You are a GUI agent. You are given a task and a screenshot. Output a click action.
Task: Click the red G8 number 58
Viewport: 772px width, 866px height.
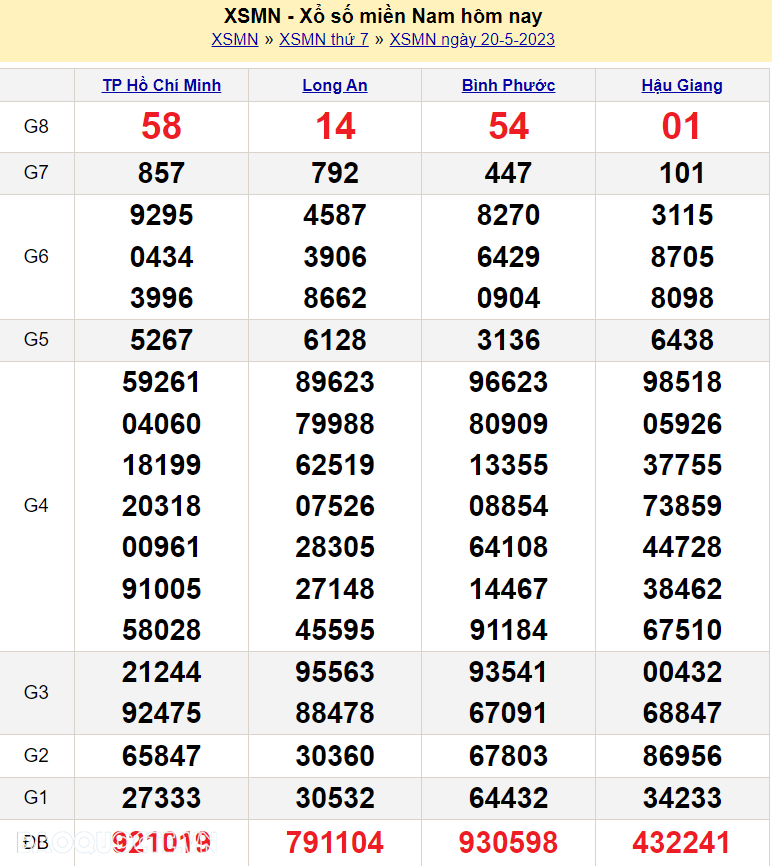161,127
